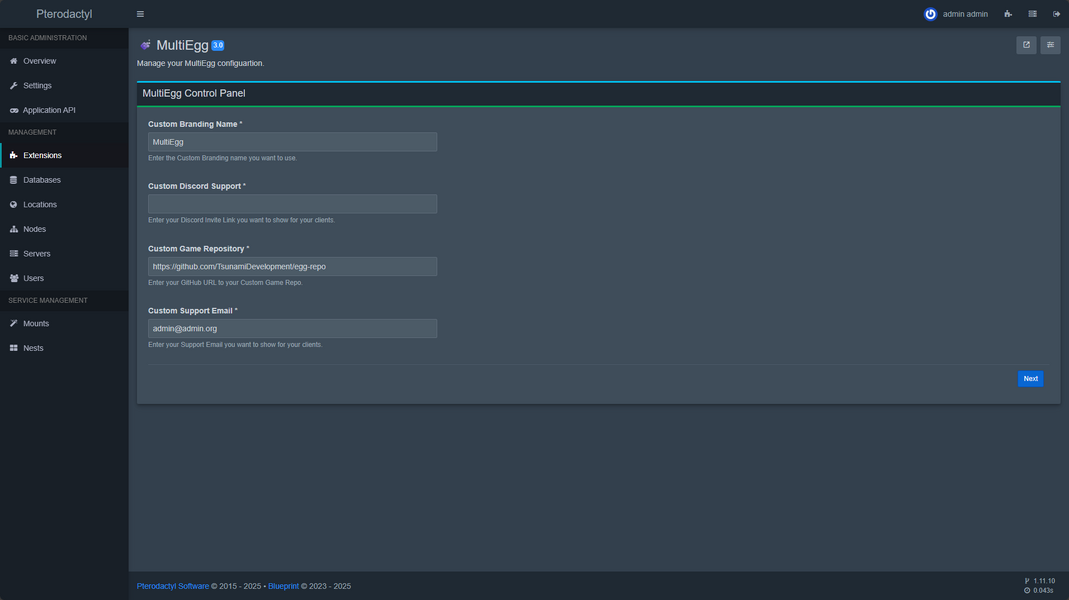Open the server list icon in header

(x=1033, y=14)
